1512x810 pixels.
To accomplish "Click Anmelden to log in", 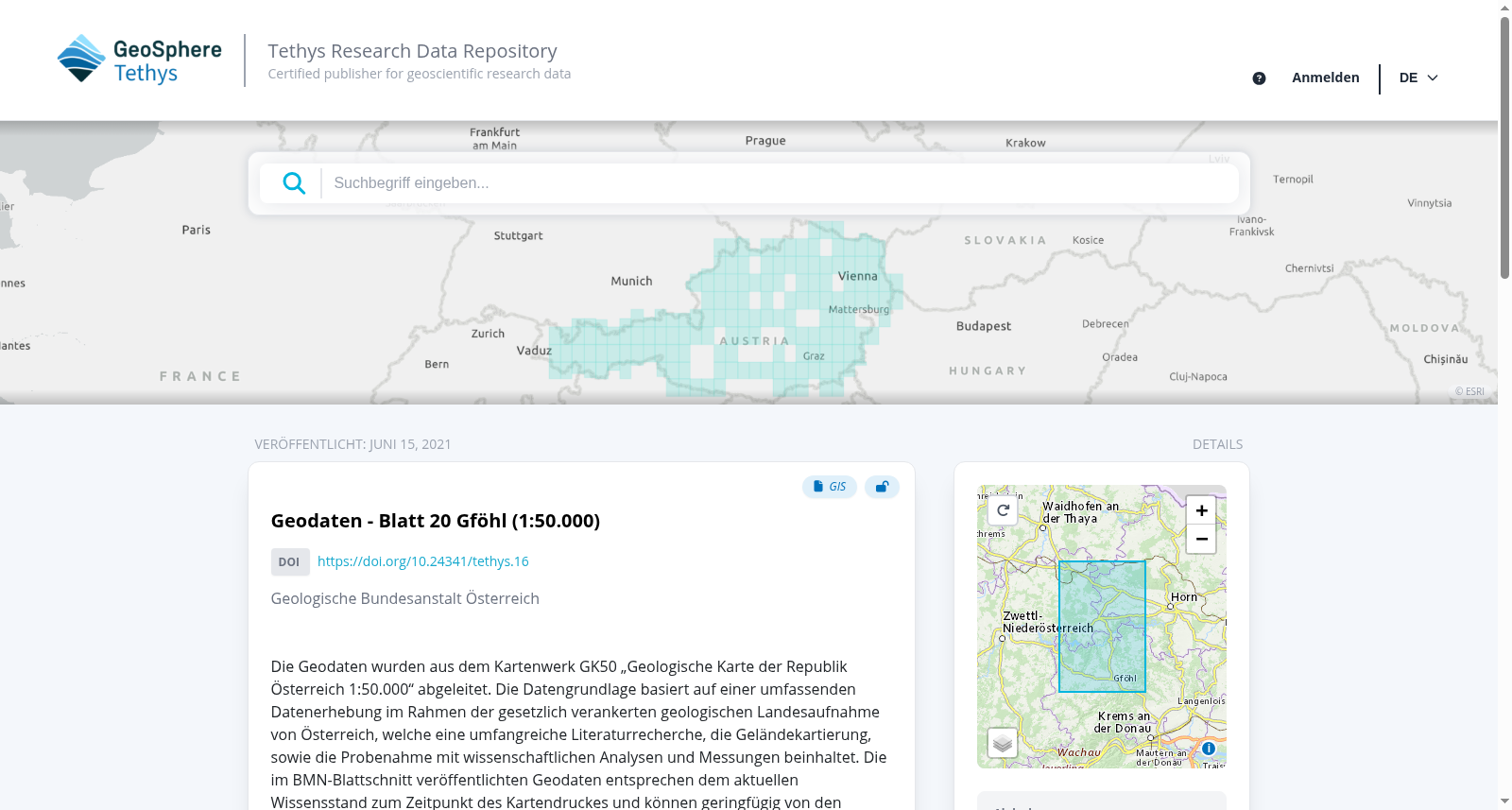I will [1326, 78].
